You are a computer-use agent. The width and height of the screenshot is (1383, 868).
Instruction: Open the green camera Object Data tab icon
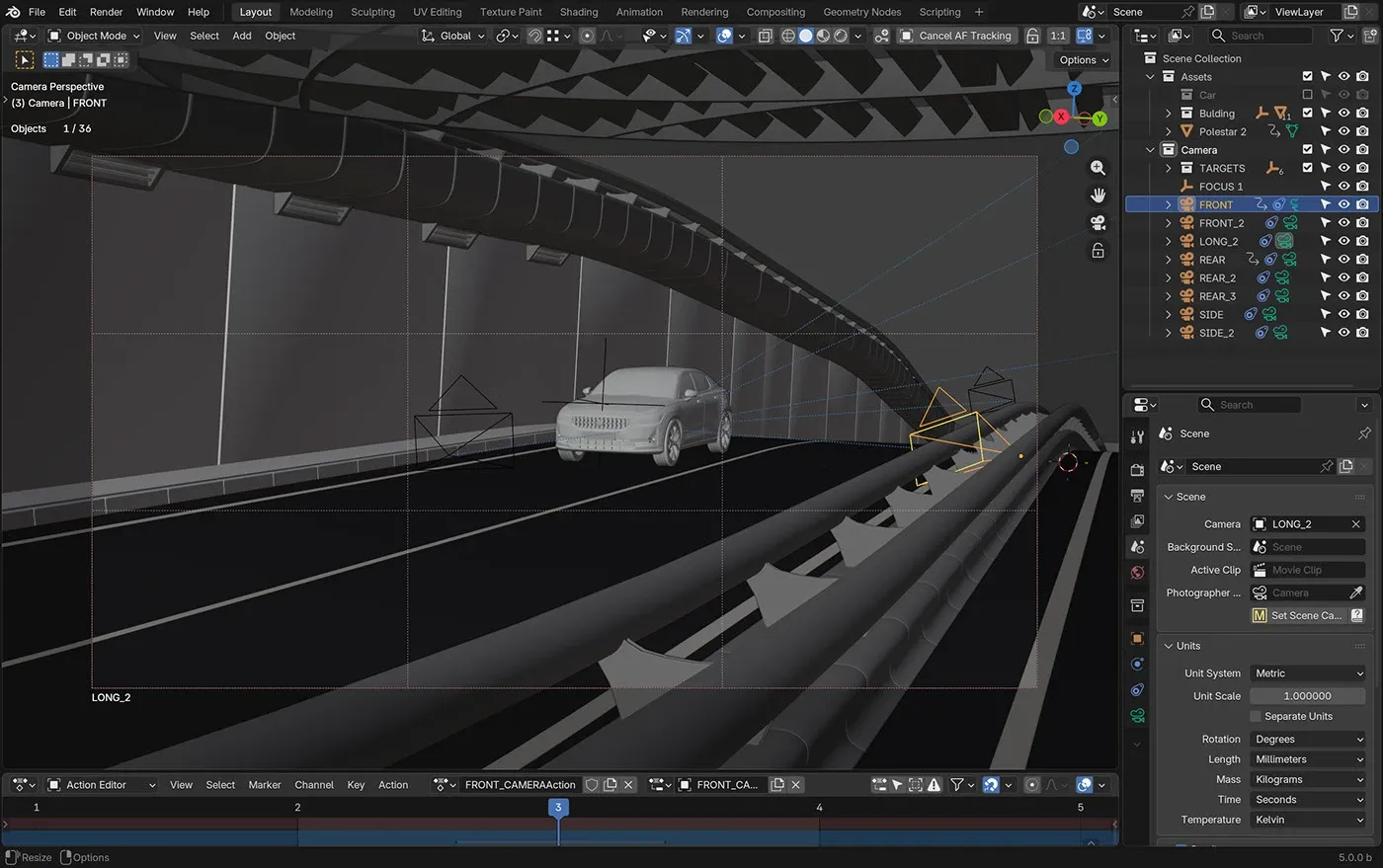[x=1137, y=715]
